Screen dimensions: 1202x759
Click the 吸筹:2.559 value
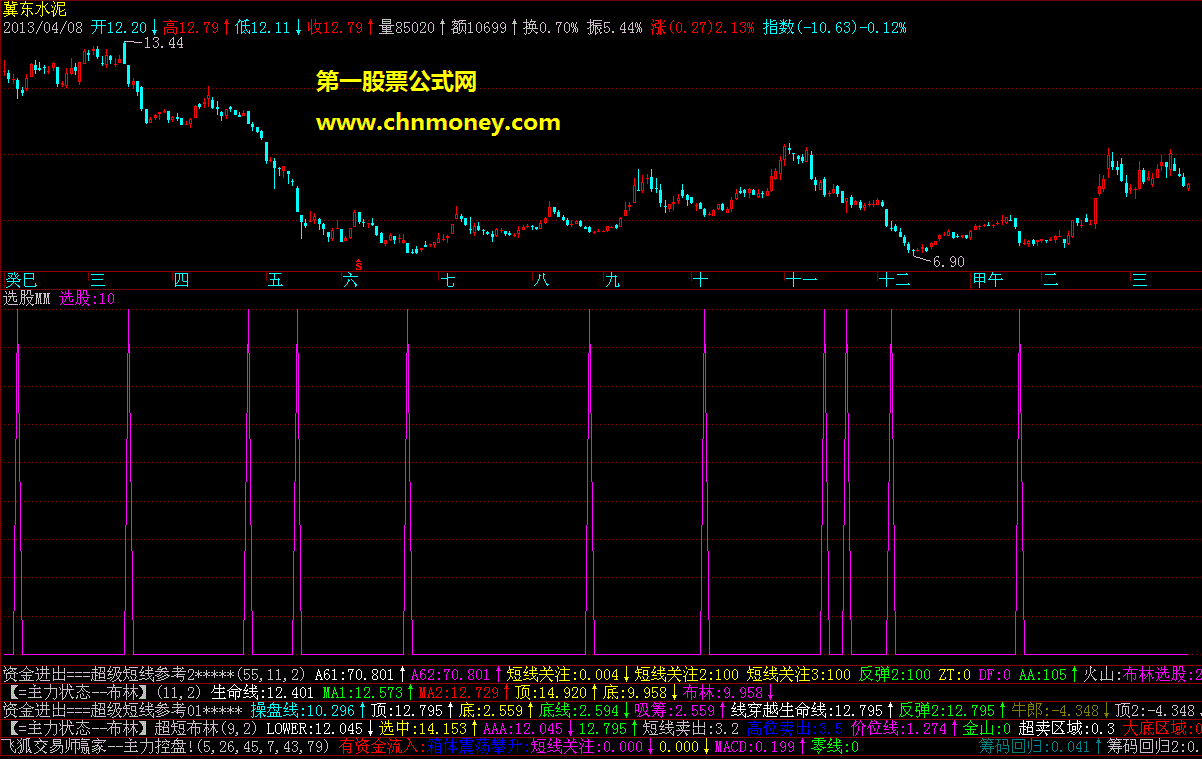coord(676,710)
